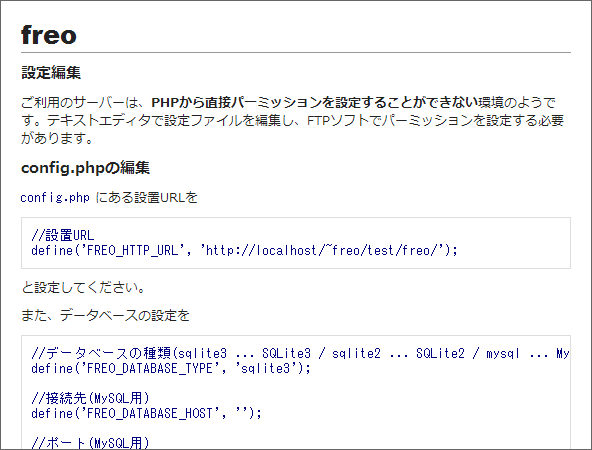Viewport: 592px width, 450px height.
Task: Click the '//ポート(MySQL用)' comment line
Action: click(91, 443)
